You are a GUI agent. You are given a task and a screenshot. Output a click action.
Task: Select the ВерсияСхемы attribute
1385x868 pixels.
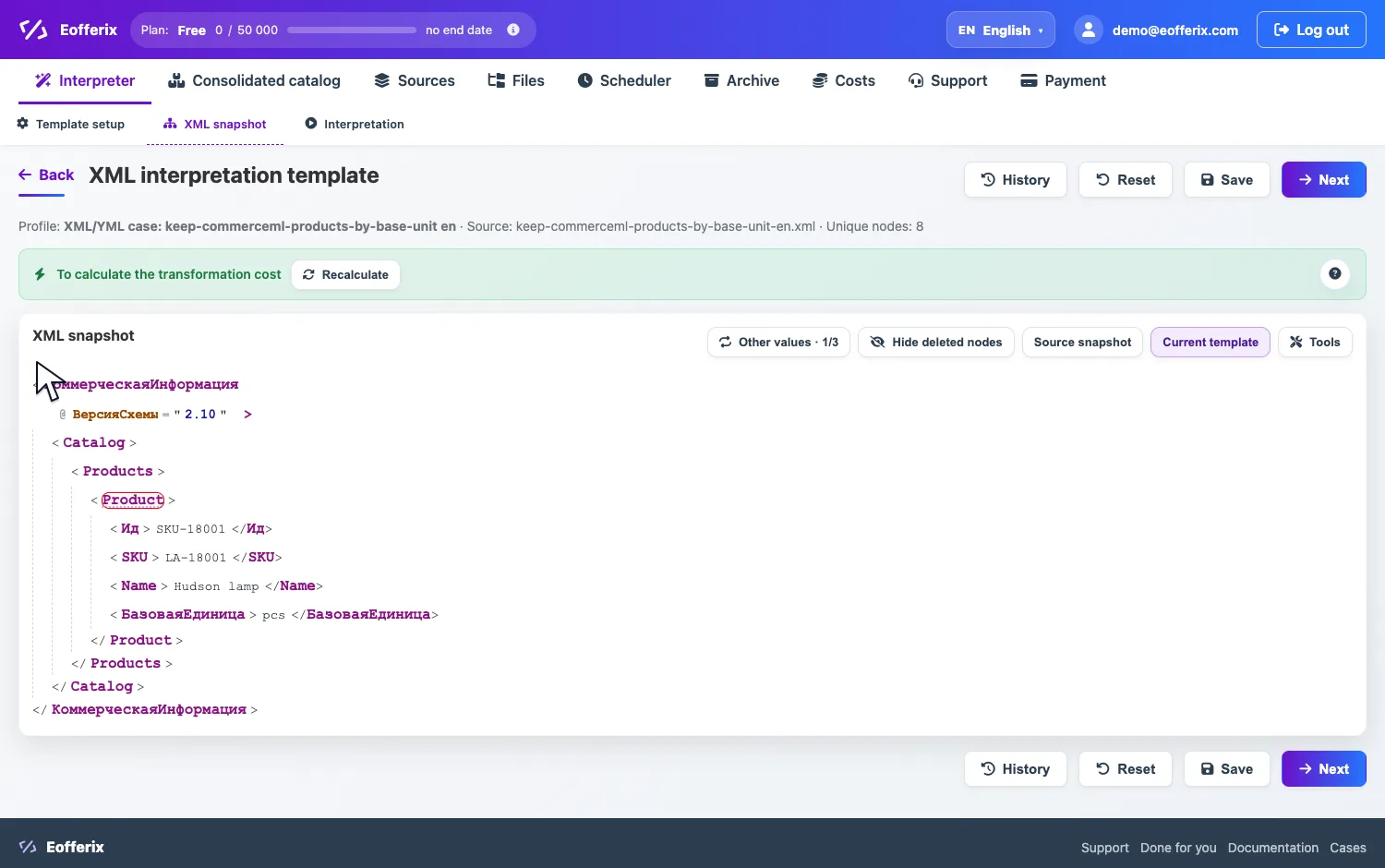pos(115,415)
